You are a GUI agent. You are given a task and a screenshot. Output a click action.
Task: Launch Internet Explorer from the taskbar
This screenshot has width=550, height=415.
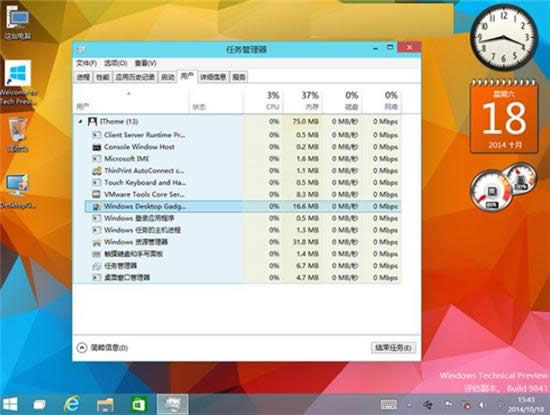pyautogui.click(x=72, y=404)
